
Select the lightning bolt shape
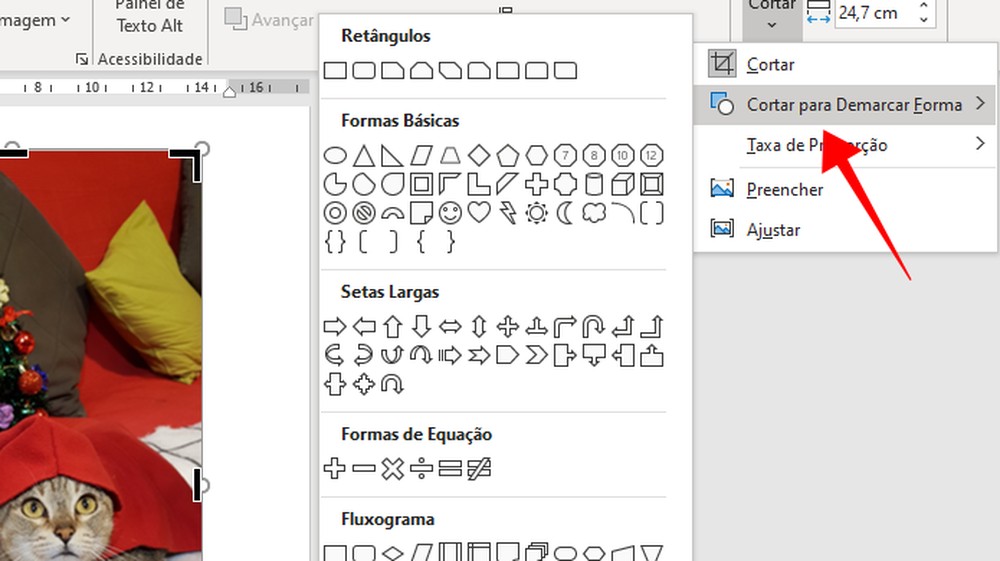(x=508, y=212)
